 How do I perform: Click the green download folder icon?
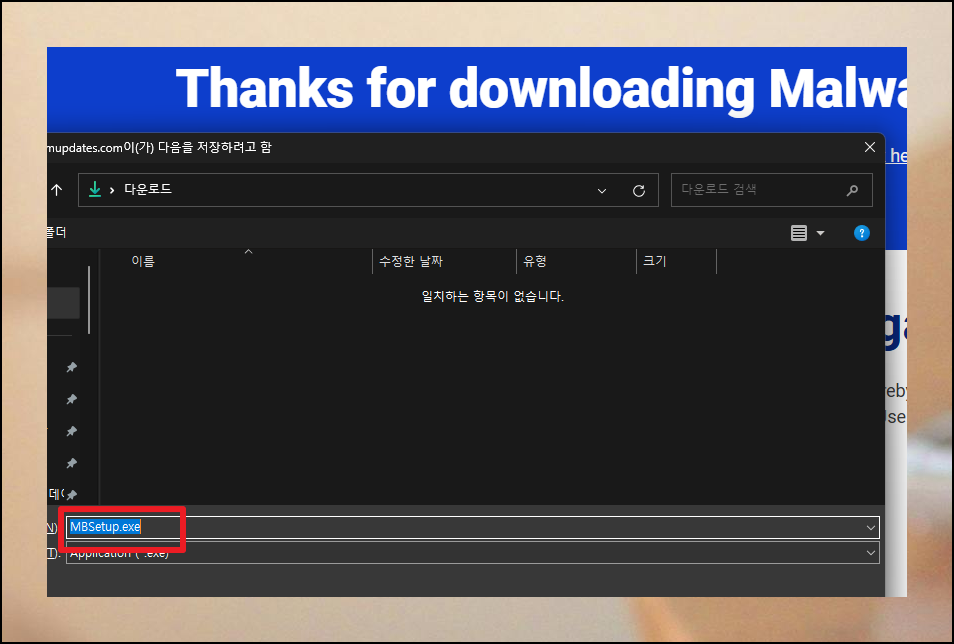click(95, 190)
